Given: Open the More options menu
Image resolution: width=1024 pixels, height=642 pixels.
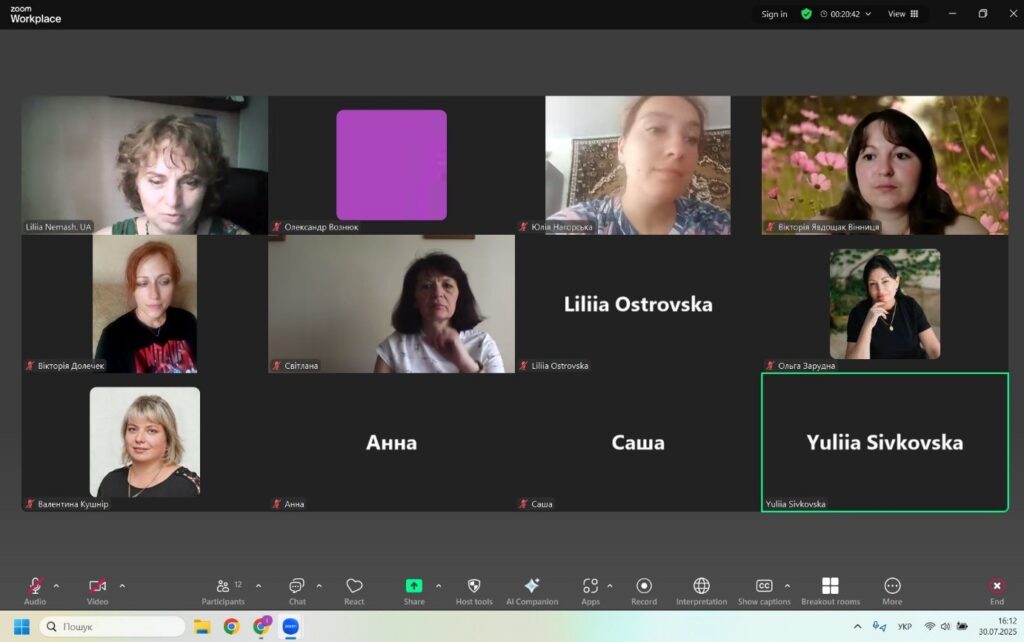Looking at the screenshot, I should point(892,587).
